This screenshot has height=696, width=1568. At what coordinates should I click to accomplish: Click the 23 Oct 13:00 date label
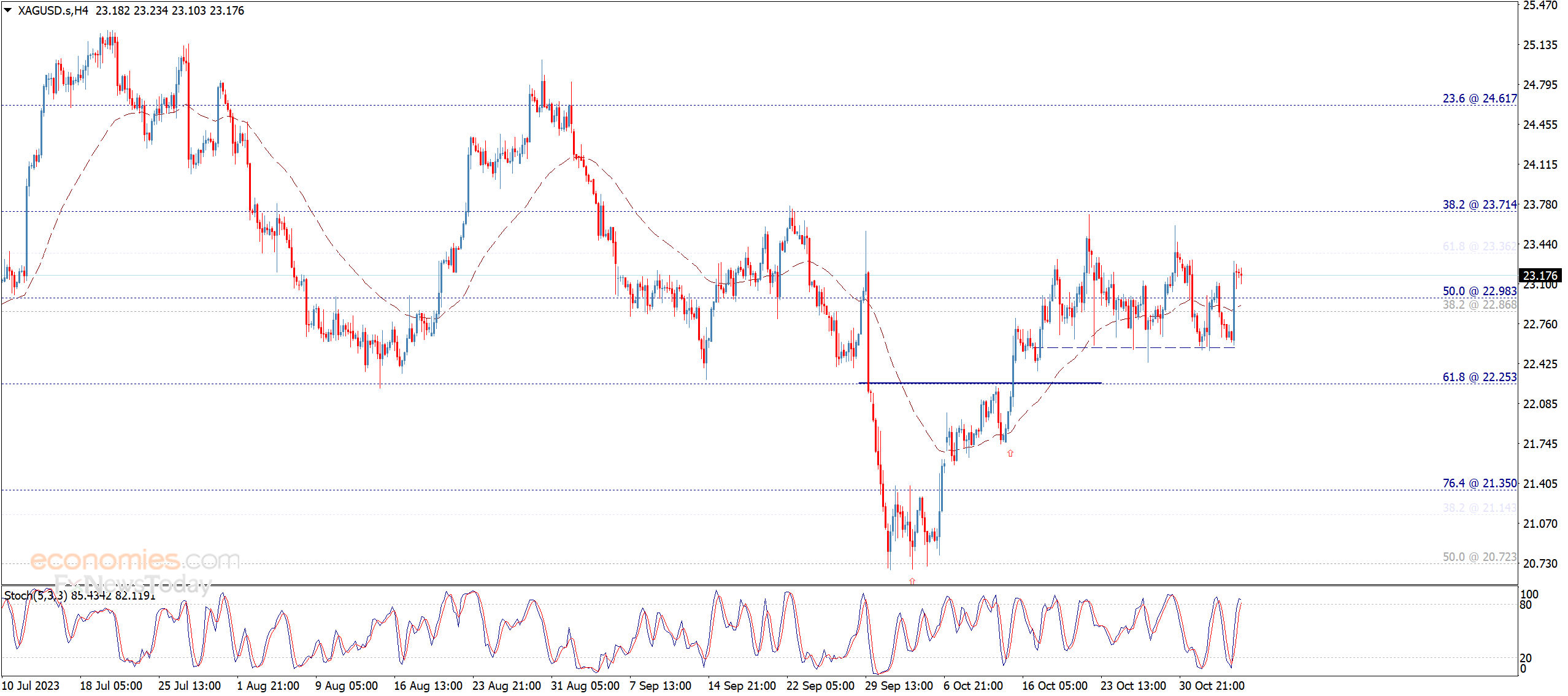(1134, 686)
